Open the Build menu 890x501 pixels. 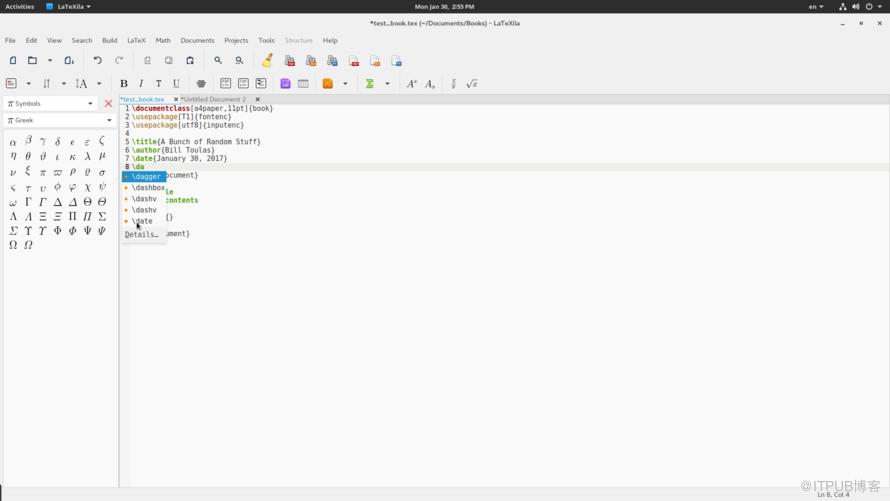tap(110, 41)
